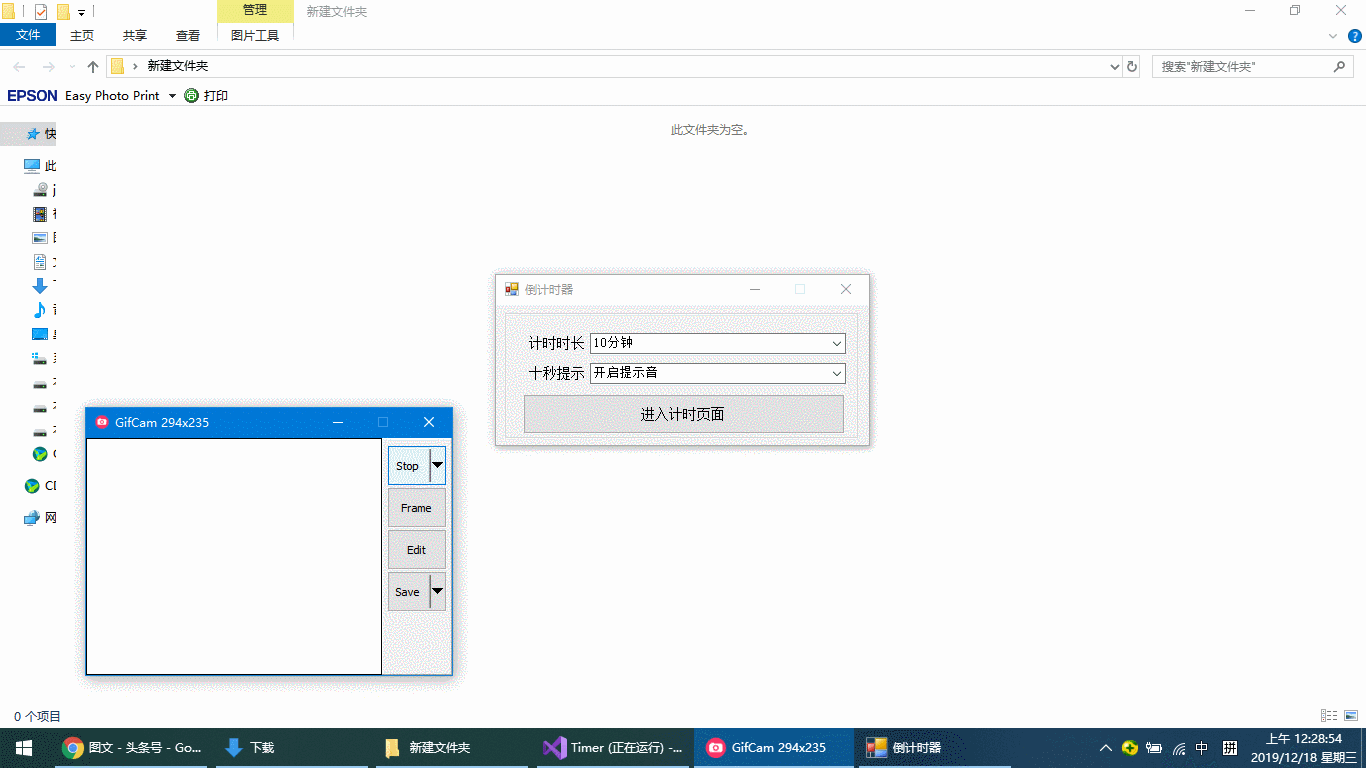Open the 计时时长 dropdown showing 10分钟
Screen dimensions: 1366x768
(836, 343)
